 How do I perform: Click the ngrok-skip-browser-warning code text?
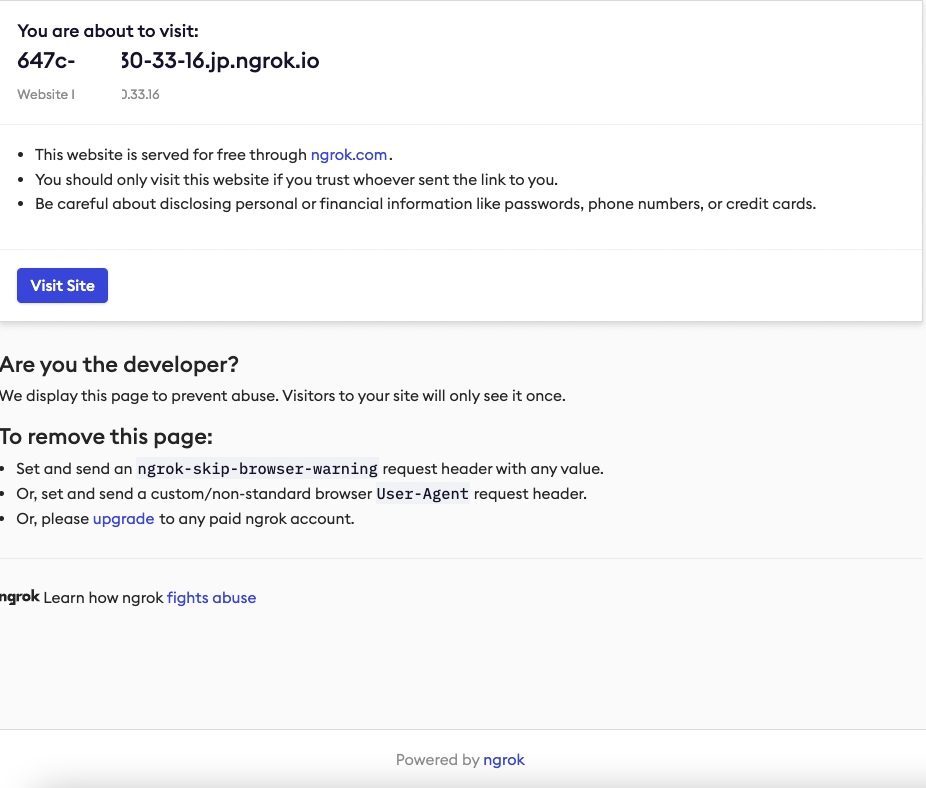click(257, 468)
